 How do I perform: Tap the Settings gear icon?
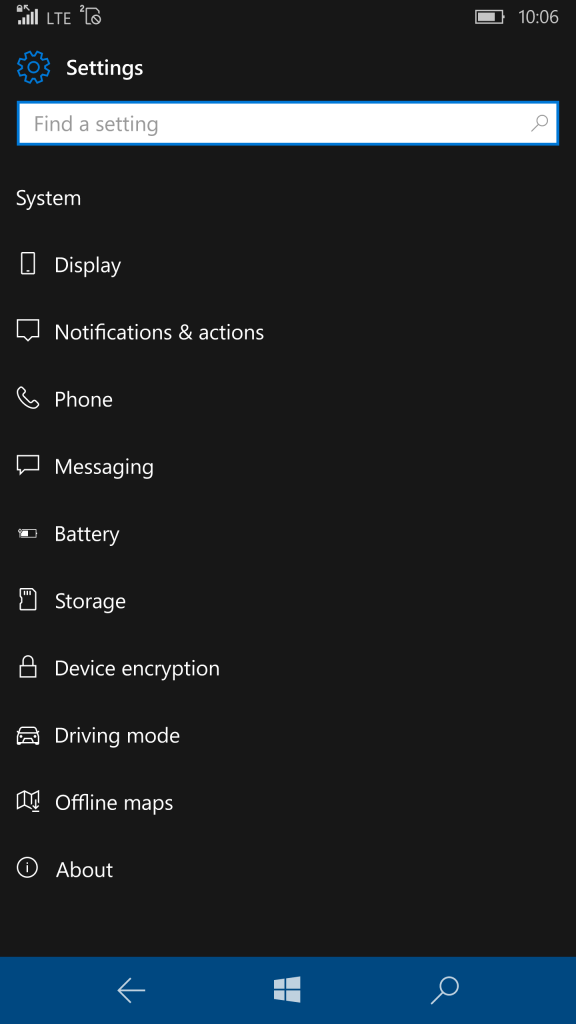click(33, 67)
